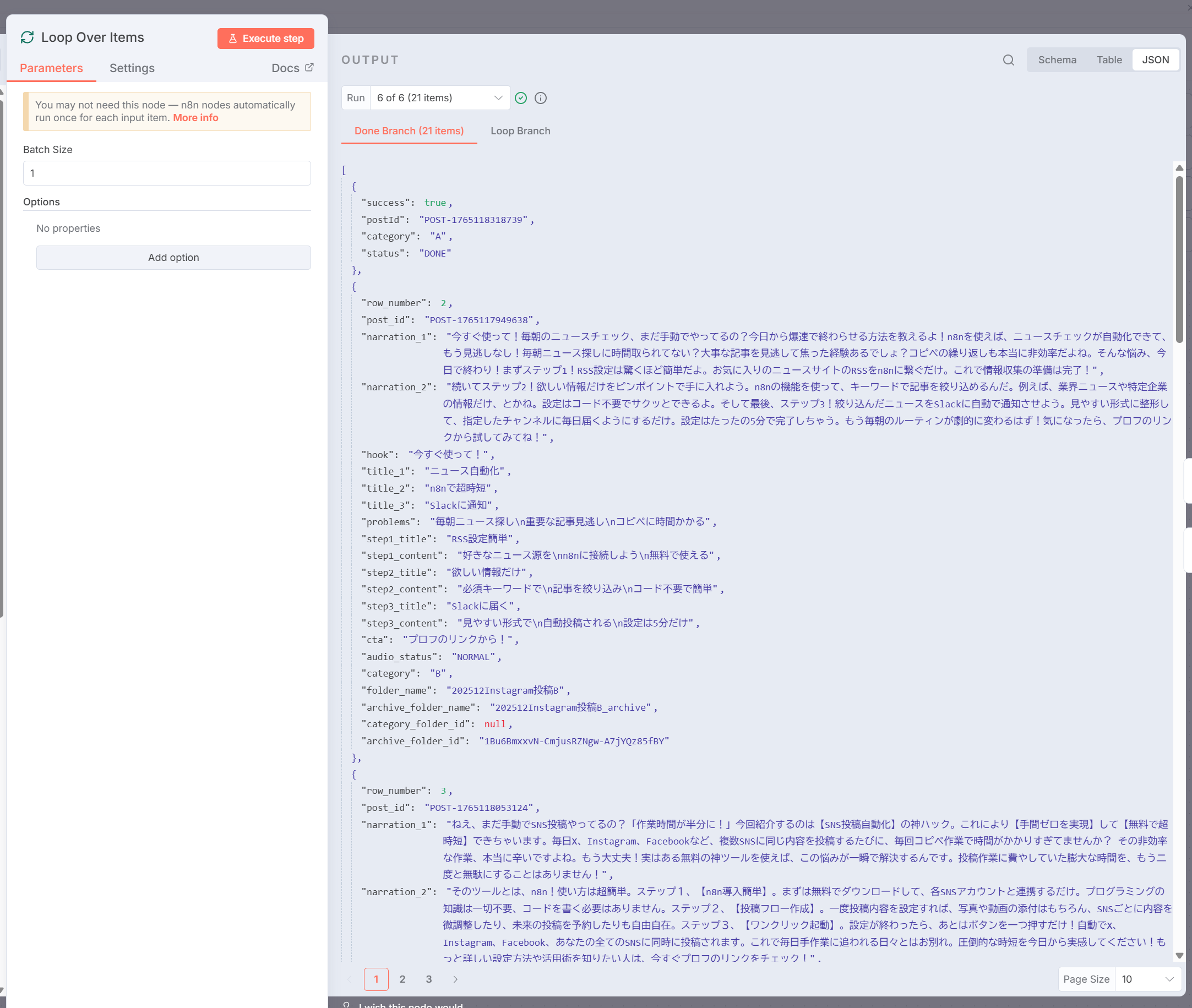
Task: Open the Run 6 of 6 dropdown
Action: 439,97
